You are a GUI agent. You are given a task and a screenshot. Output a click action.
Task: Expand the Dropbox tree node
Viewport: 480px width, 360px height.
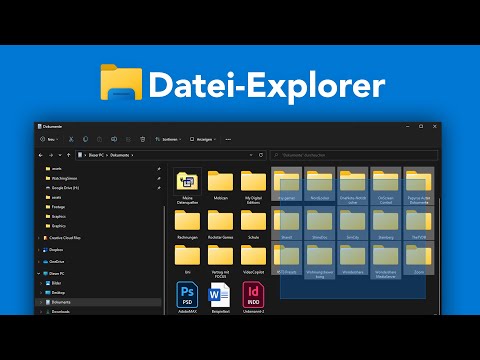[39, 250]
